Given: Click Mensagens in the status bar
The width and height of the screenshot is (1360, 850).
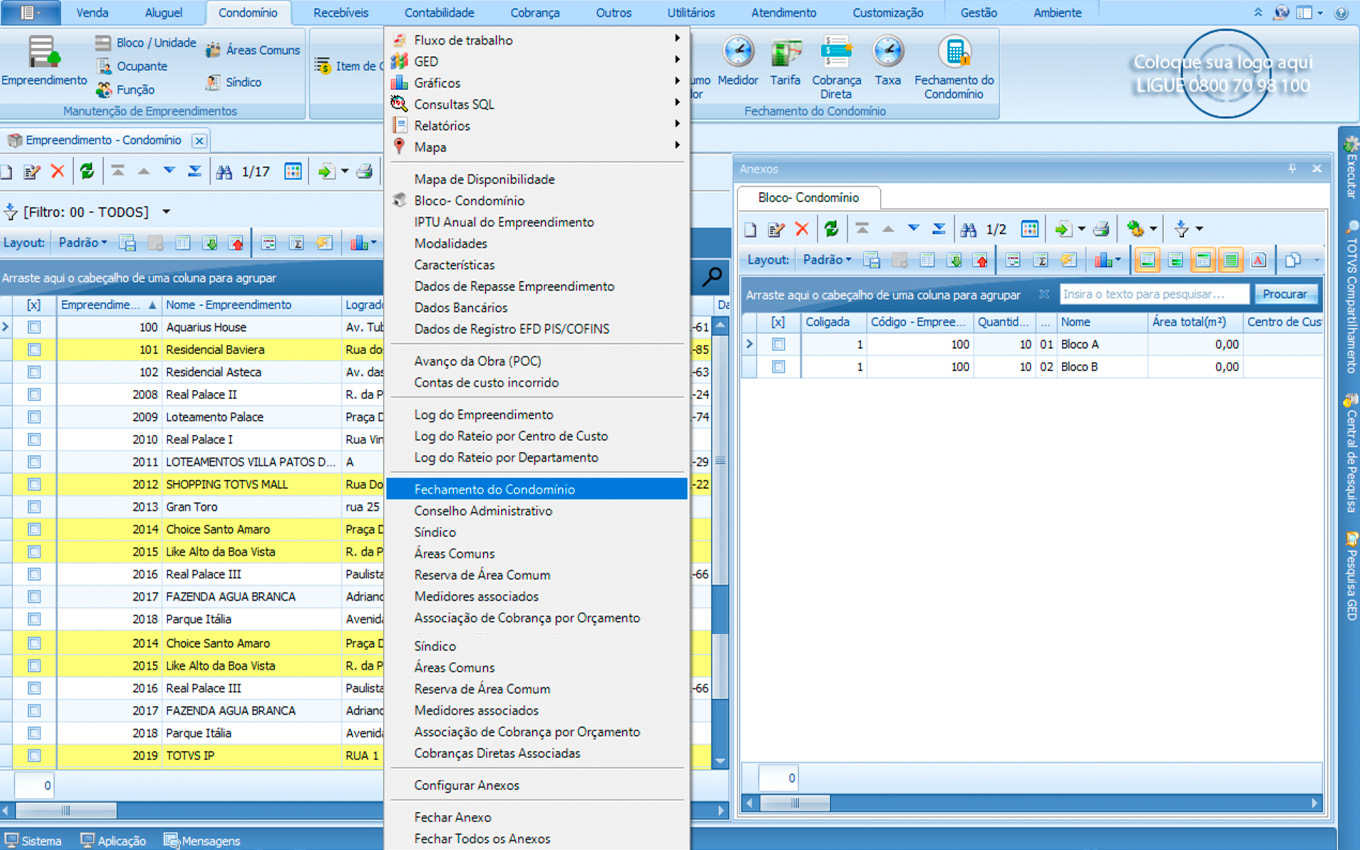Looking at the screenshot, I should click(x=202, y=841).
